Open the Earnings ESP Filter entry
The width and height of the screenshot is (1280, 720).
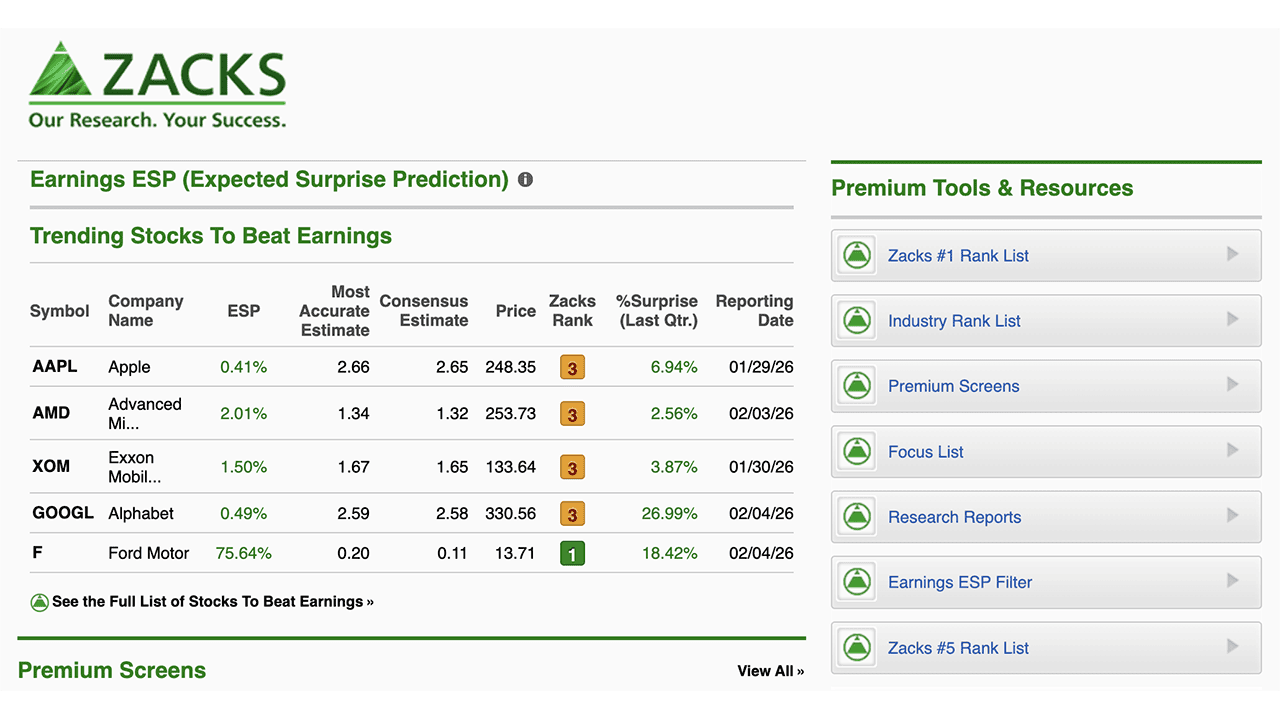[958, 581]
